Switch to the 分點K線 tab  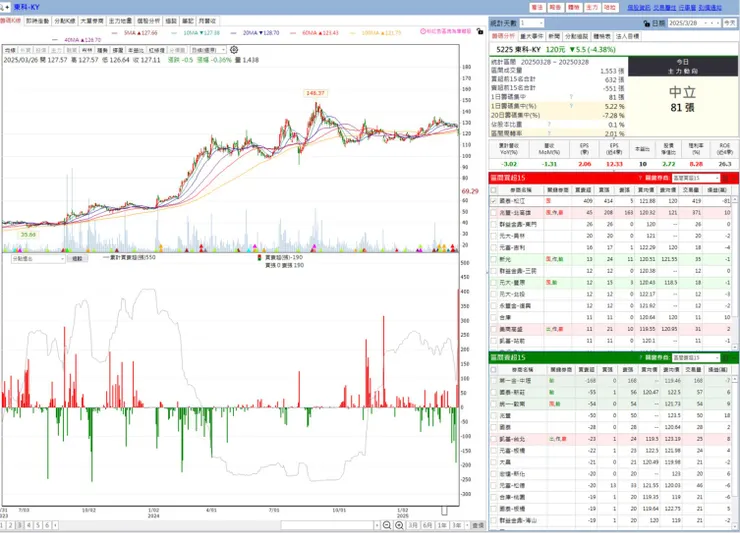click(65, 21)
